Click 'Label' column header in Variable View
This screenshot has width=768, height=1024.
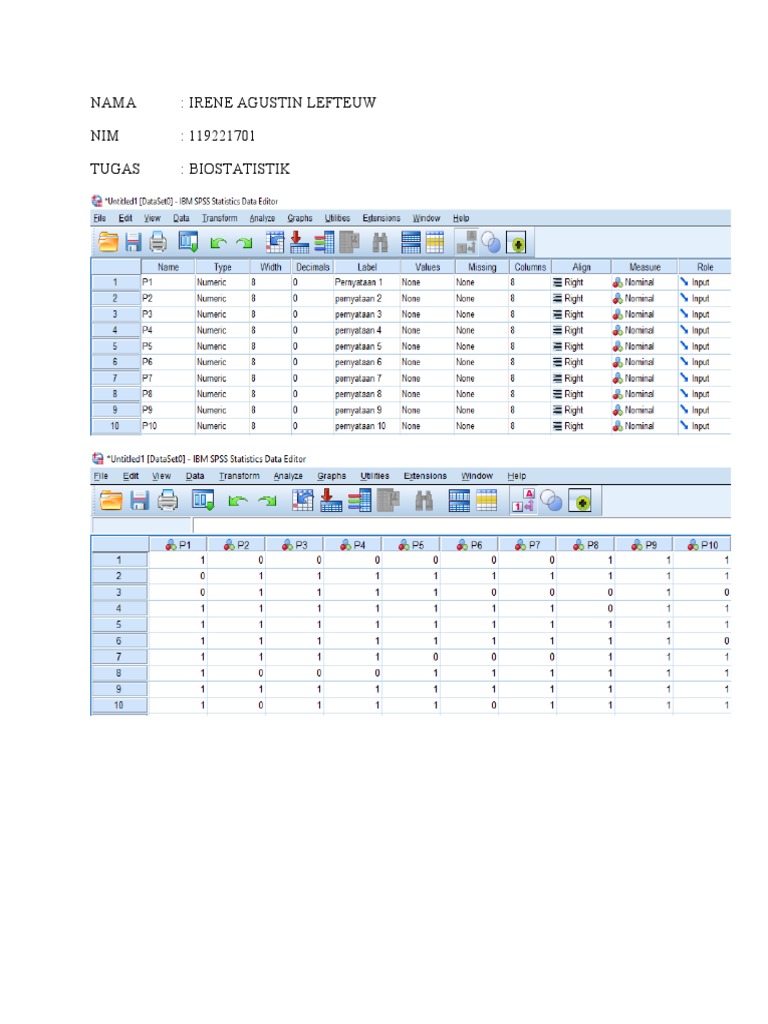point(366,267)
